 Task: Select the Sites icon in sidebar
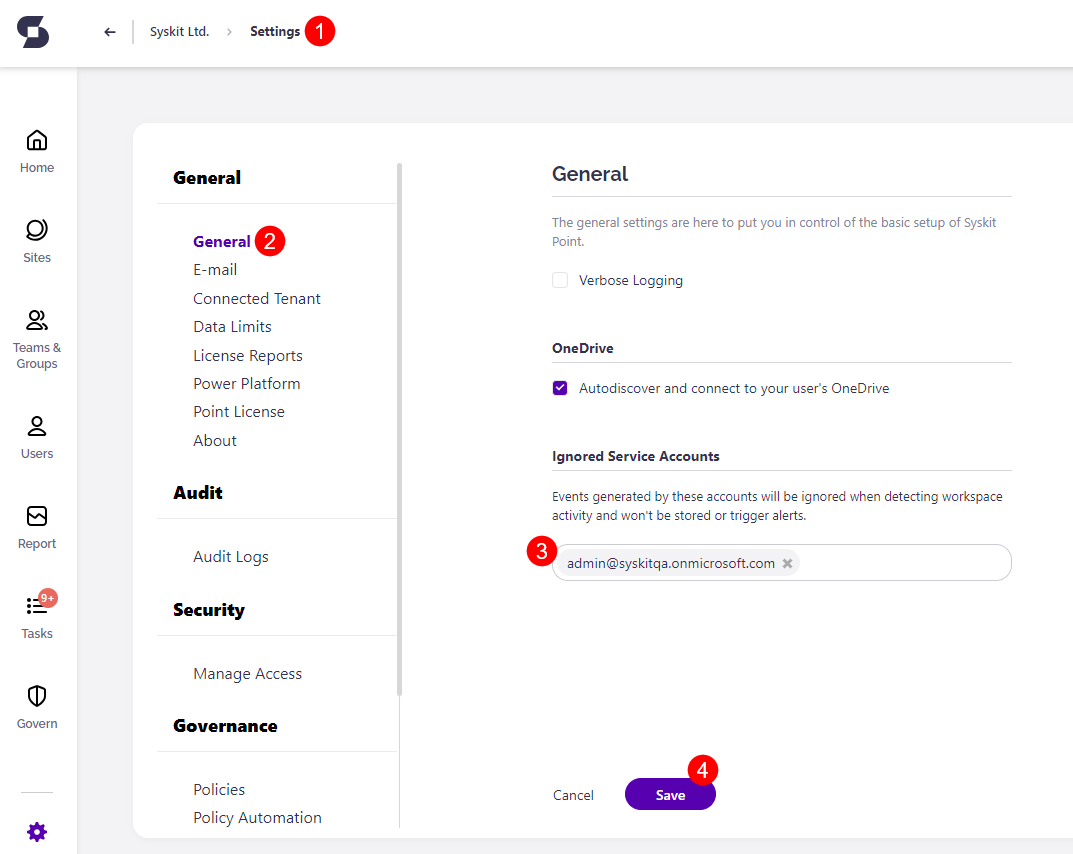pos(36,240)
